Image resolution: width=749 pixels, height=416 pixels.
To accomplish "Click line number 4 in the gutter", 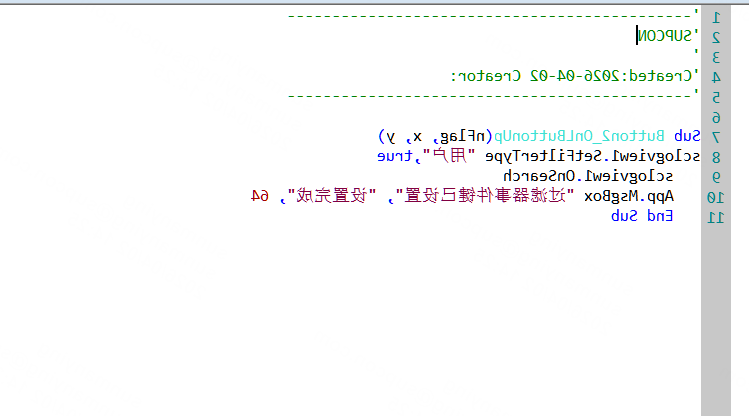I will click(716, 78).
